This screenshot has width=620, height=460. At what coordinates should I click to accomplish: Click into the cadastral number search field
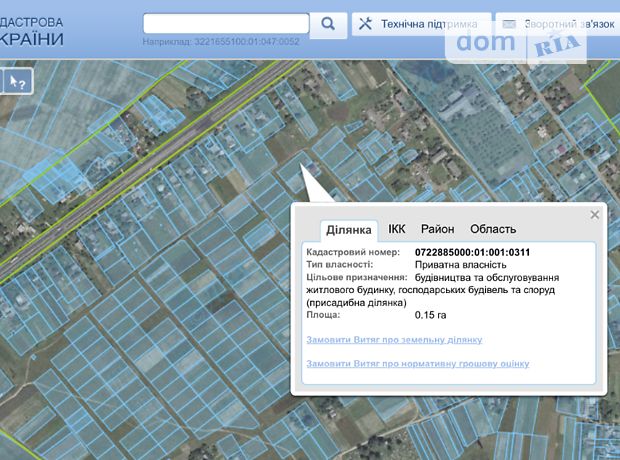click(x=226, y=24)
